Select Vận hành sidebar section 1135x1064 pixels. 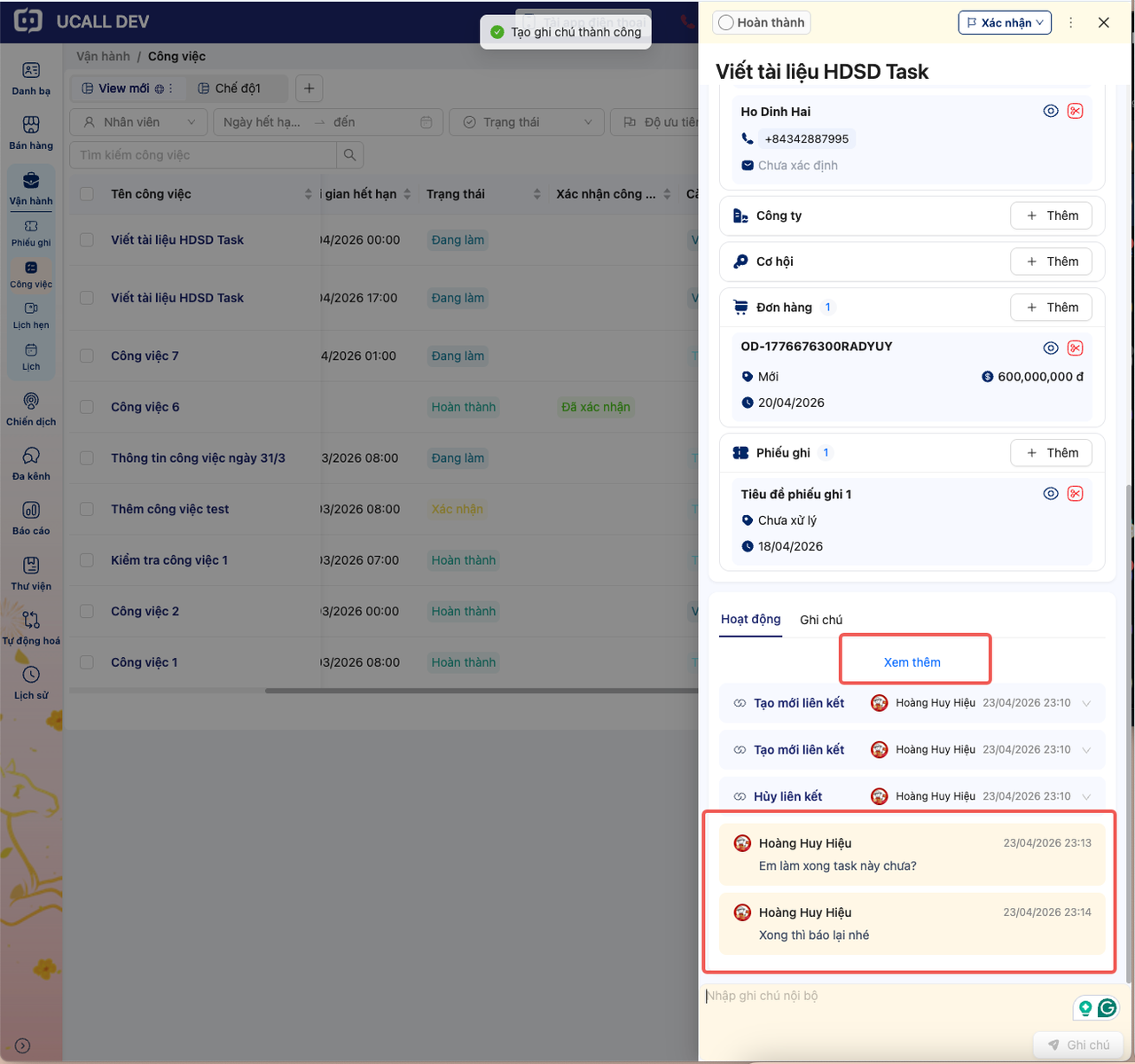click(x=31, y=188)
